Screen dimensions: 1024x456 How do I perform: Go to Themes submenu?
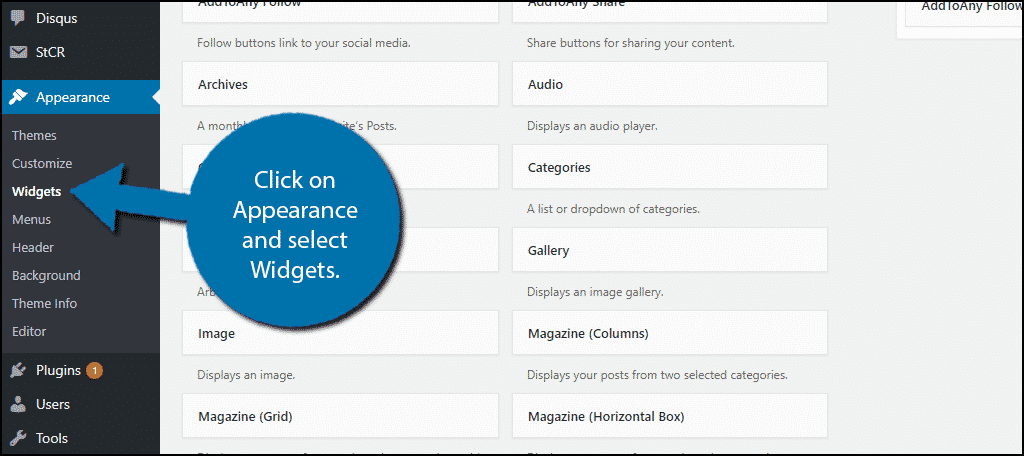pos(34,136)
